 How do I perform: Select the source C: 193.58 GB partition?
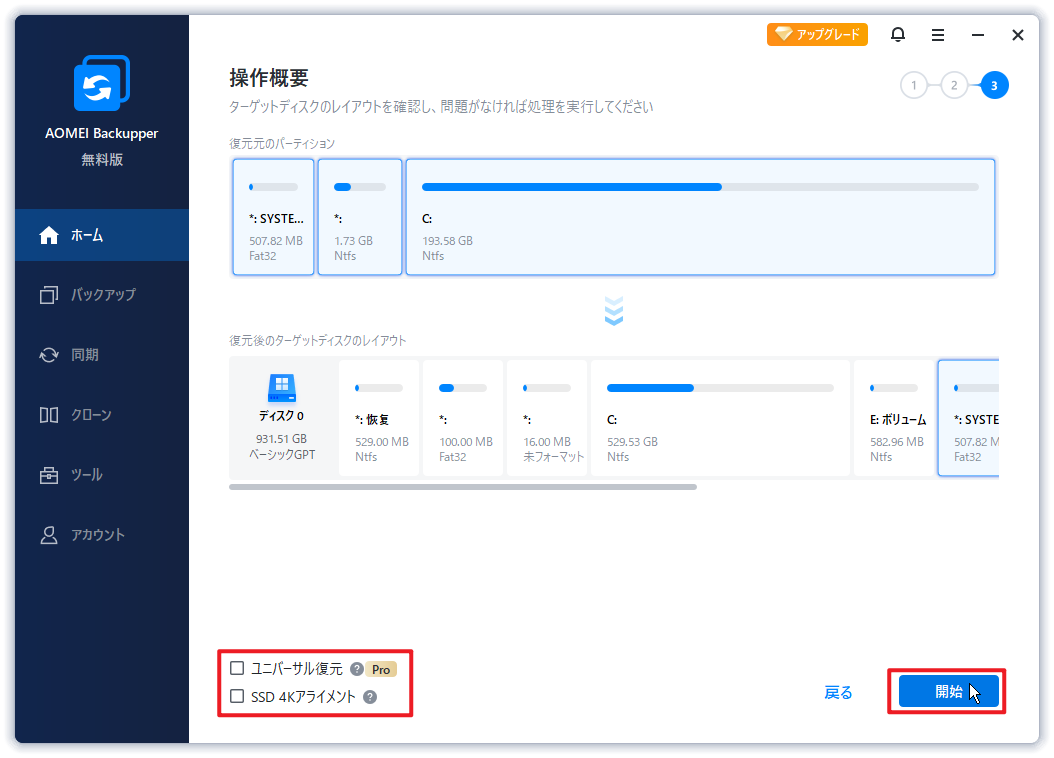coord(700,217)
